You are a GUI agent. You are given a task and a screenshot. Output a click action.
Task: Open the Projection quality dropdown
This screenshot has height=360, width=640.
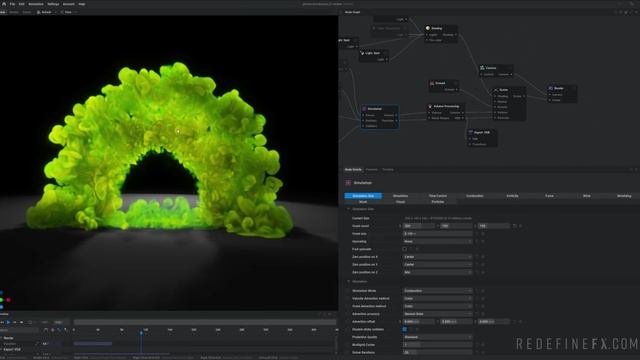pos(437,337)
